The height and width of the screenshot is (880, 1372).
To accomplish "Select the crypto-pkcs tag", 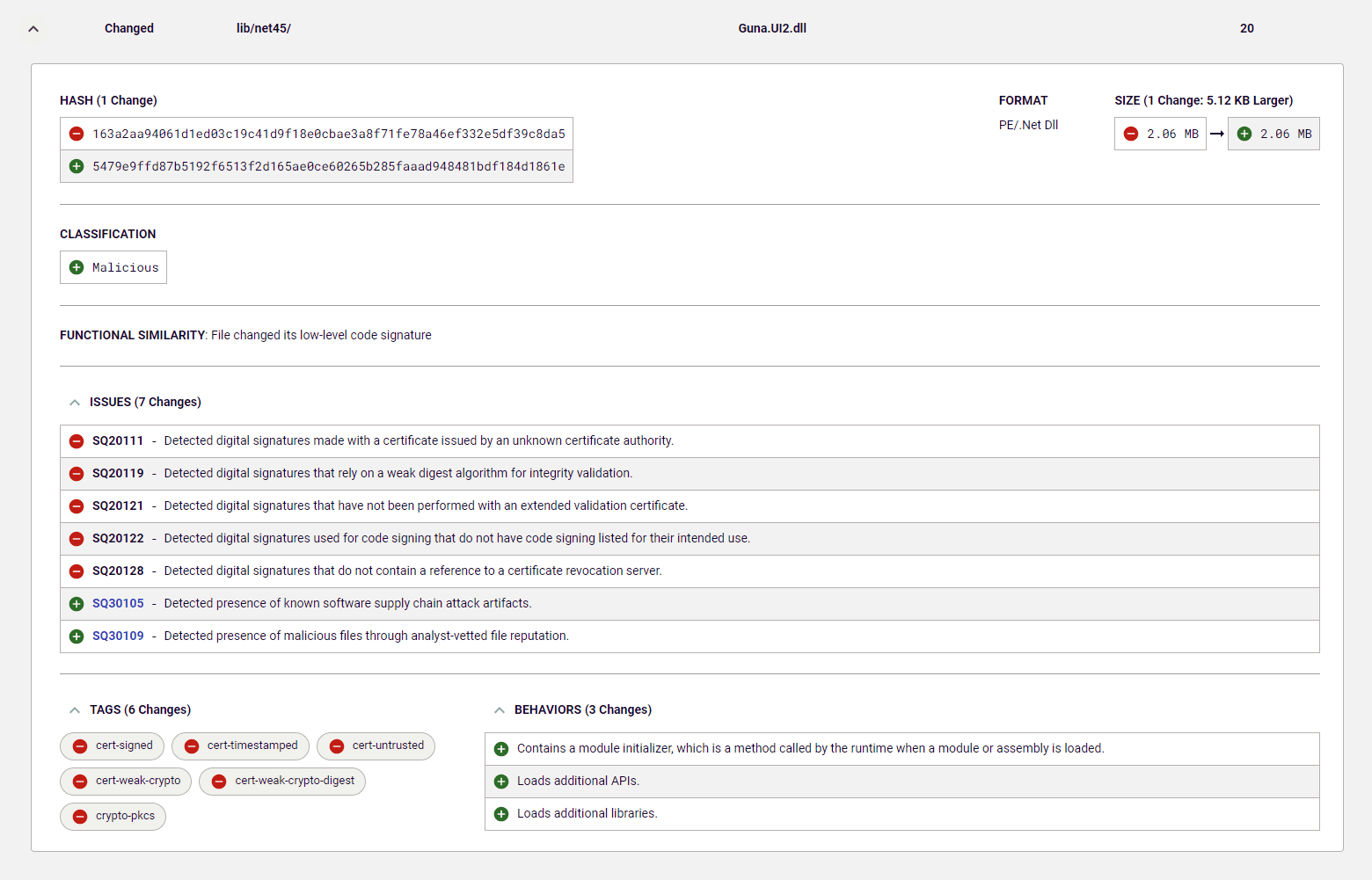I will click(x=113, y=817).
